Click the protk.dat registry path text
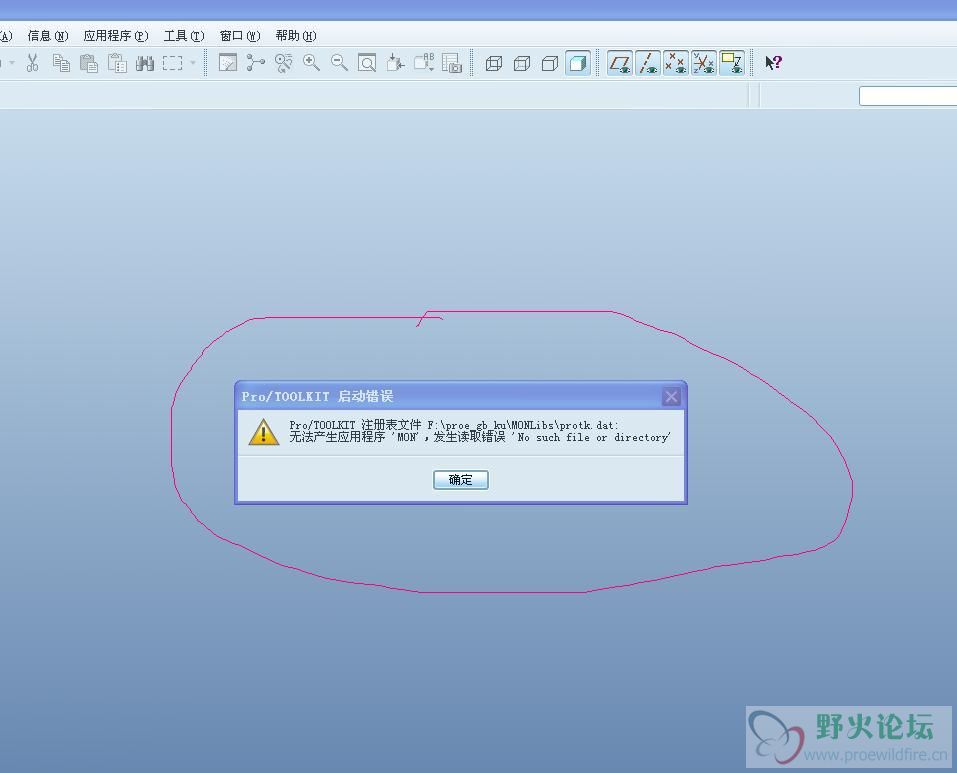The image size is (957, 773). coord(523,425)
